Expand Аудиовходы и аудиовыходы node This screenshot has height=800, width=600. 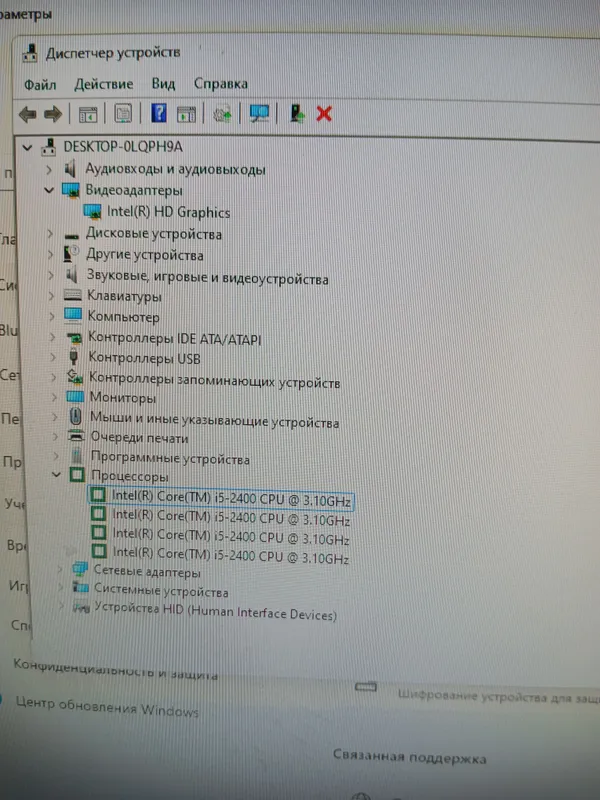[48, 169]
